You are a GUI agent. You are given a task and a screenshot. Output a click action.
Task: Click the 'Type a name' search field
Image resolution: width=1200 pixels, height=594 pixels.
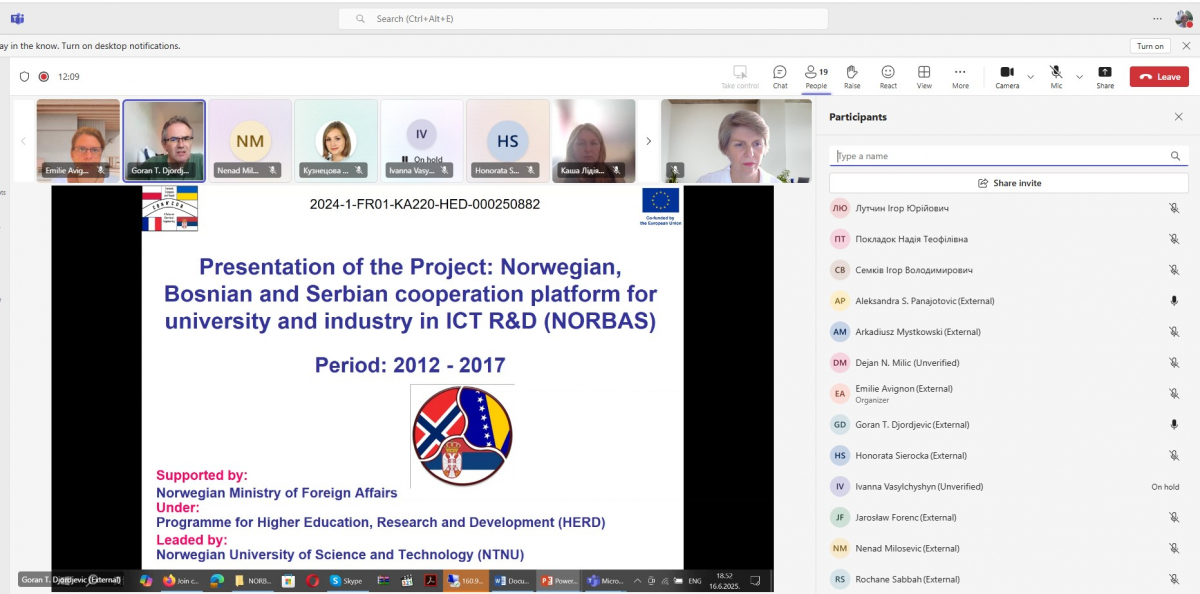point(1000,156)
